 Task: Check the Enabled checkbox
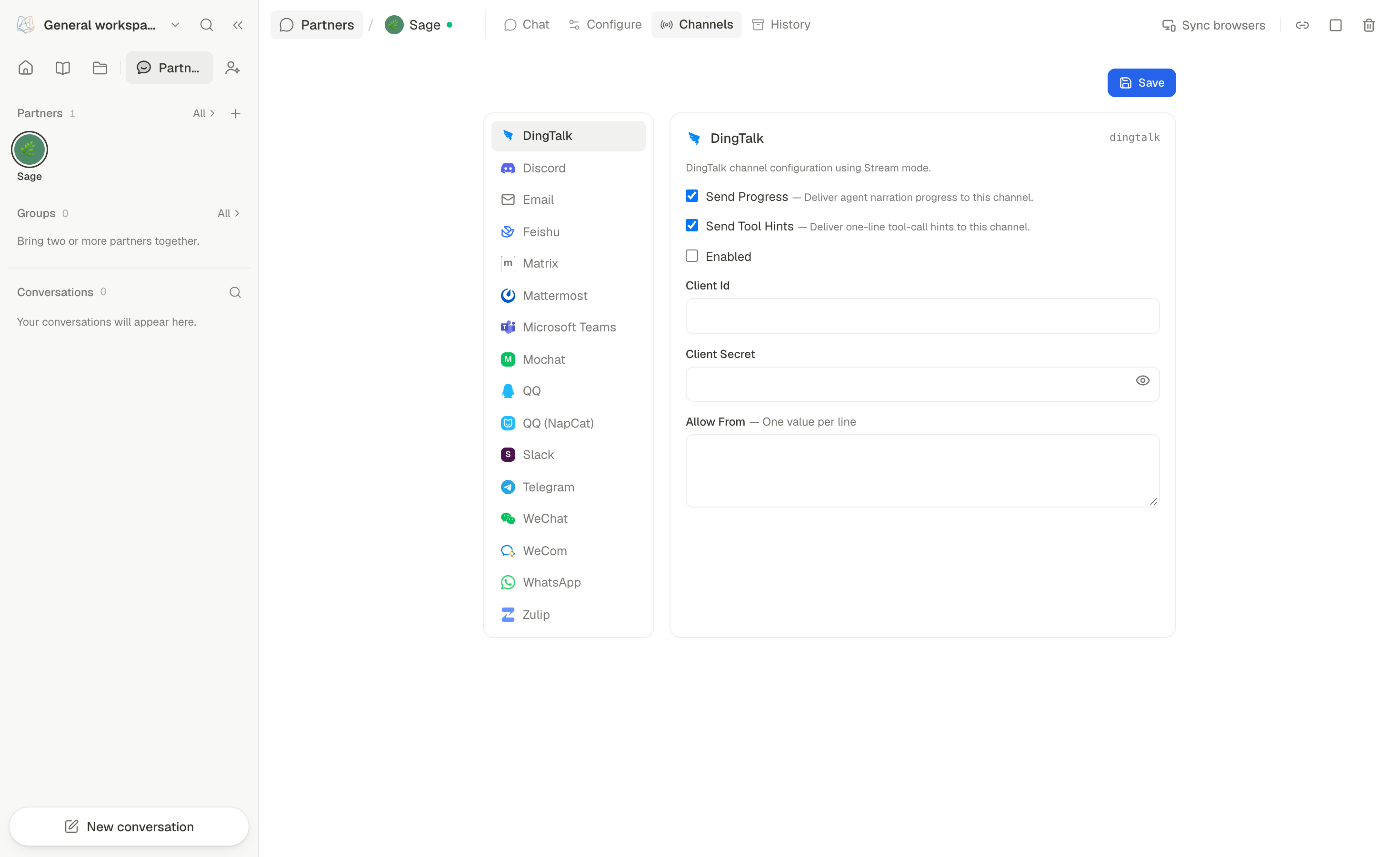tap(691, 256)
